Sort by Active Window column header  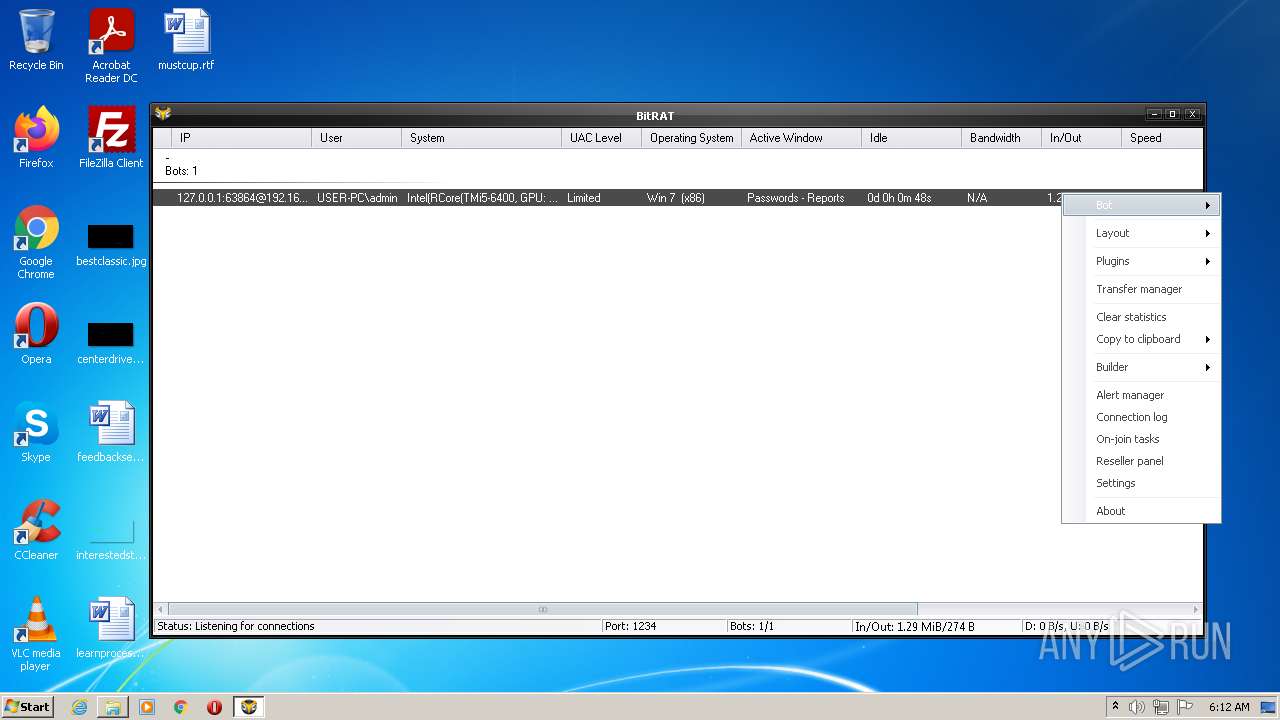801,138
